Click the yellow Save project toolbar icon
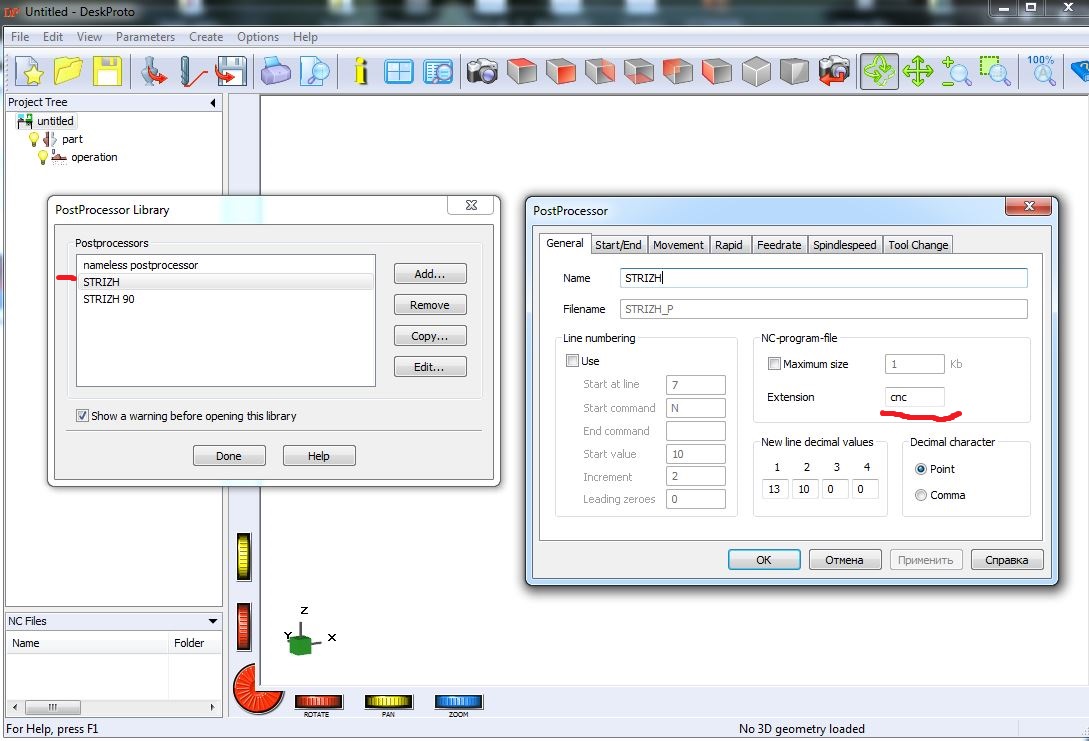Image resolution: width=1089 pixels, height=741 pixels. pos(107,71)
